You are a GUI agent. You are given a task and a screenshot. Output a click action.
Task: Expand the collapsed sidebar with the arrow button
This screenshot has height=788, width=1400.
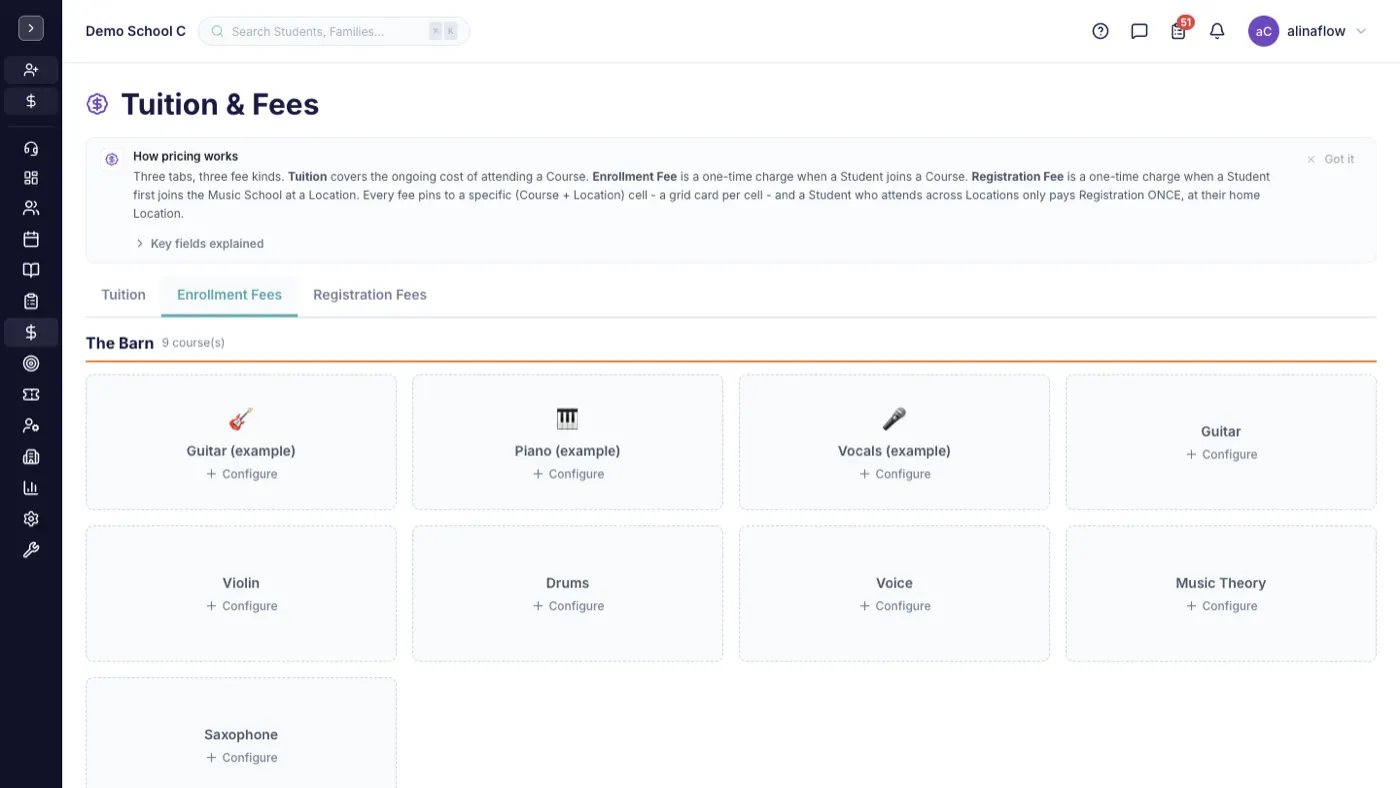coord(31,28)
